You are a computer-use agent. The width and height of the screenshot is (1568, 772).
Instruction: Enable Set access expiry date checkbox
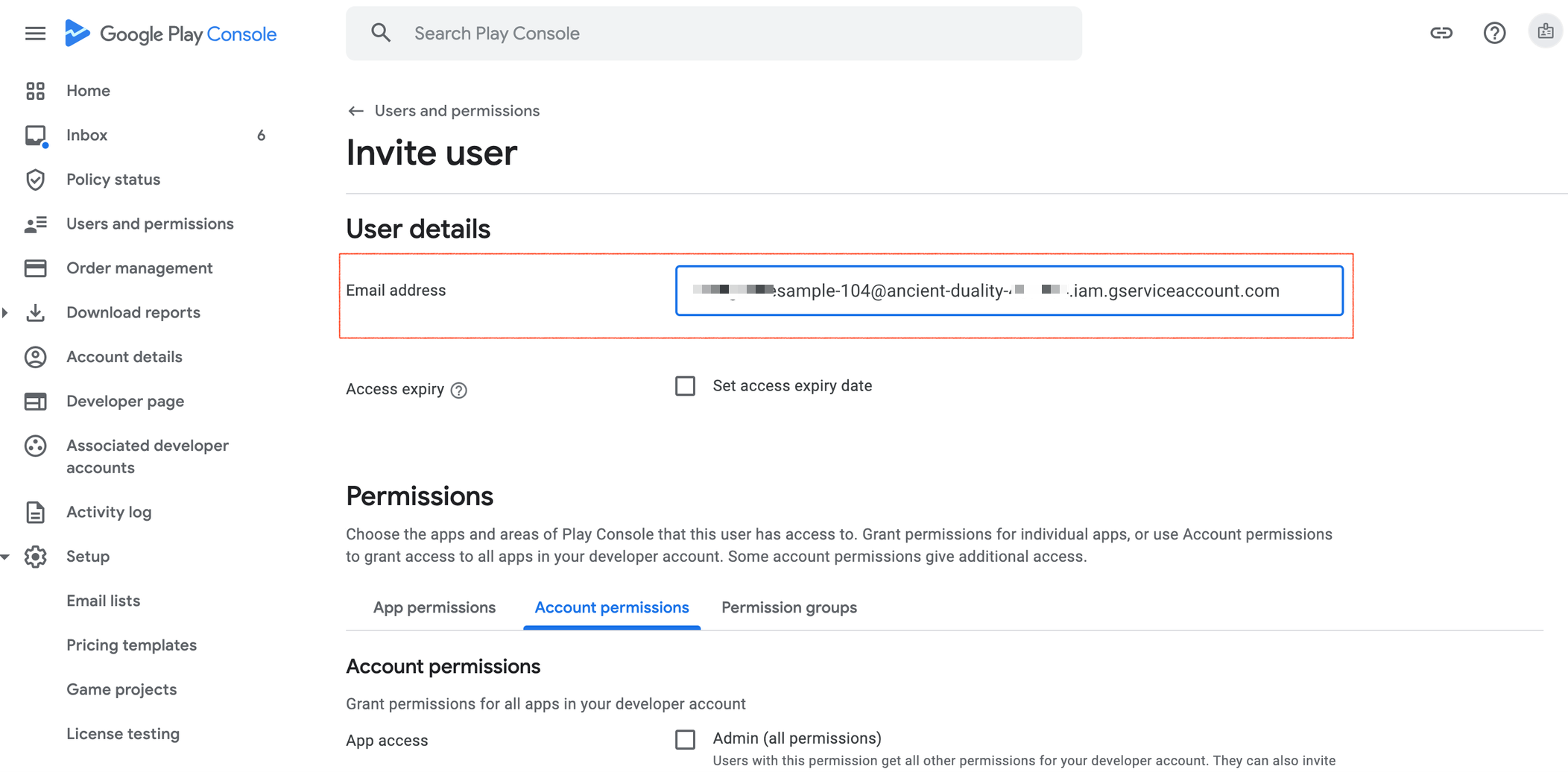(x=685, y=386)
